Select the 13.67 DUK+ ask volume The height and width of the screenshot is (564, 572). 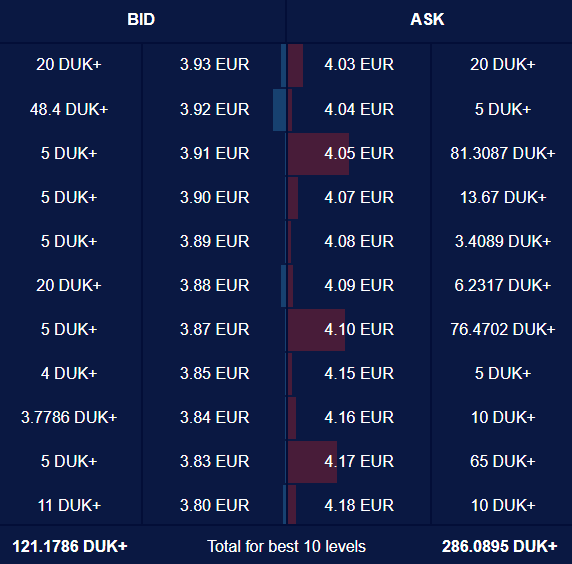click(503, 197)
